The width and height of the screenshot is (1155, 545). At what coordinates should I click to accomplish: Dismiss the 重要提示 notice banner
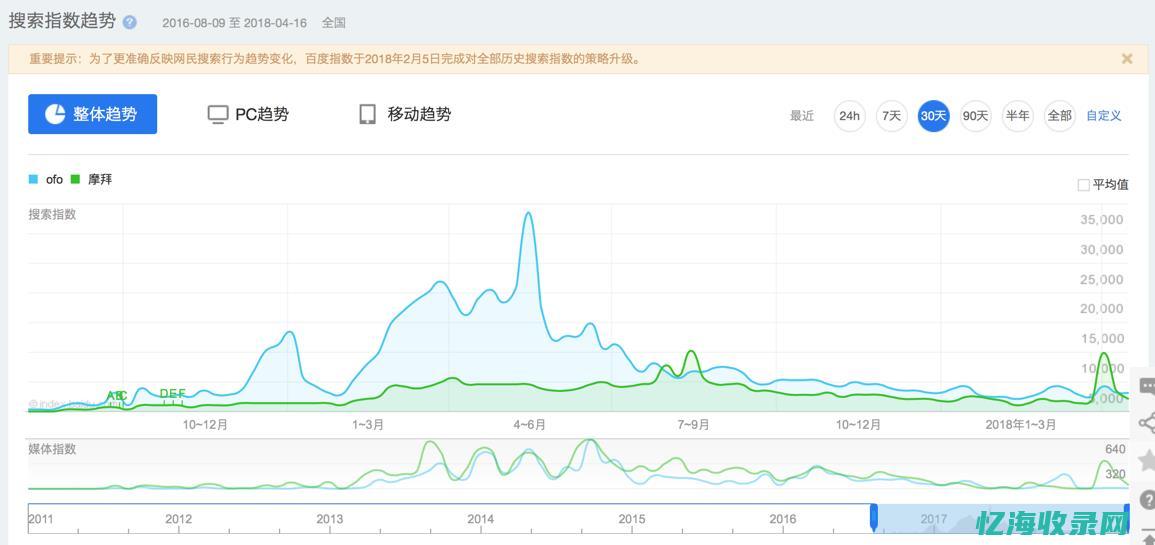point(1126,59)
